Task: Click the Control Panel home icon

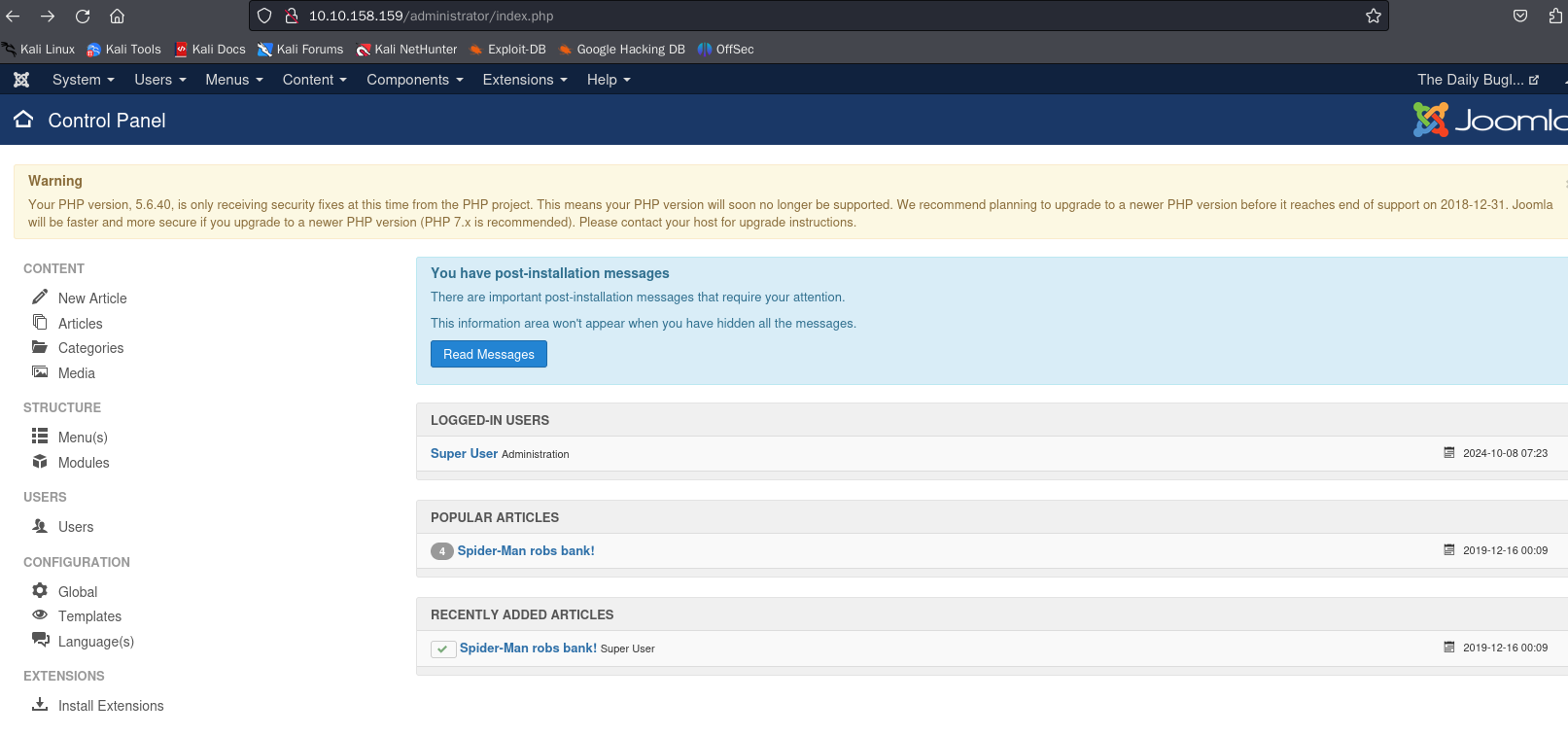Action: [x=23, y=120]
